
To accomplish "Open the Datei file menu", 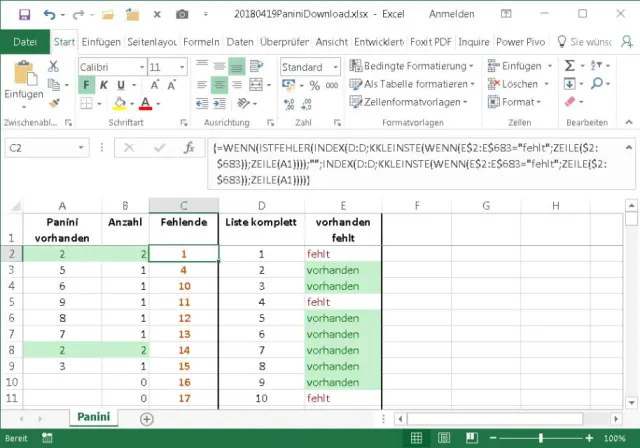I will coord(25,42).
